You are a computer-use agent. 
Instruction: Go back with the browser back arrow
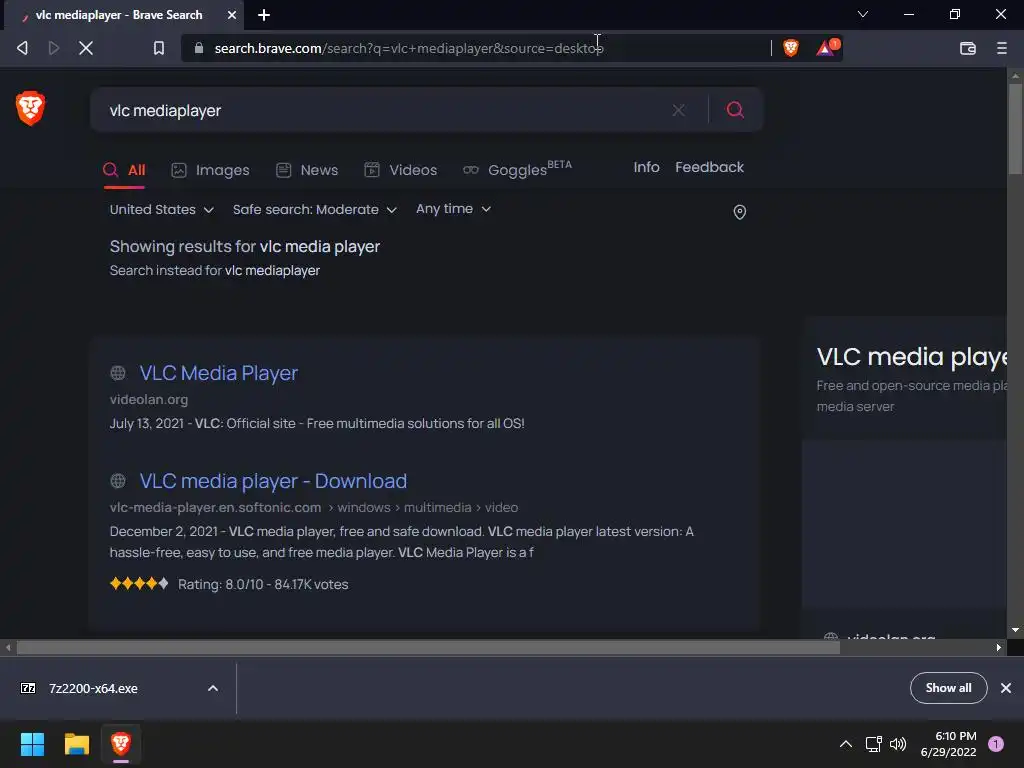[x=22, y=48]
